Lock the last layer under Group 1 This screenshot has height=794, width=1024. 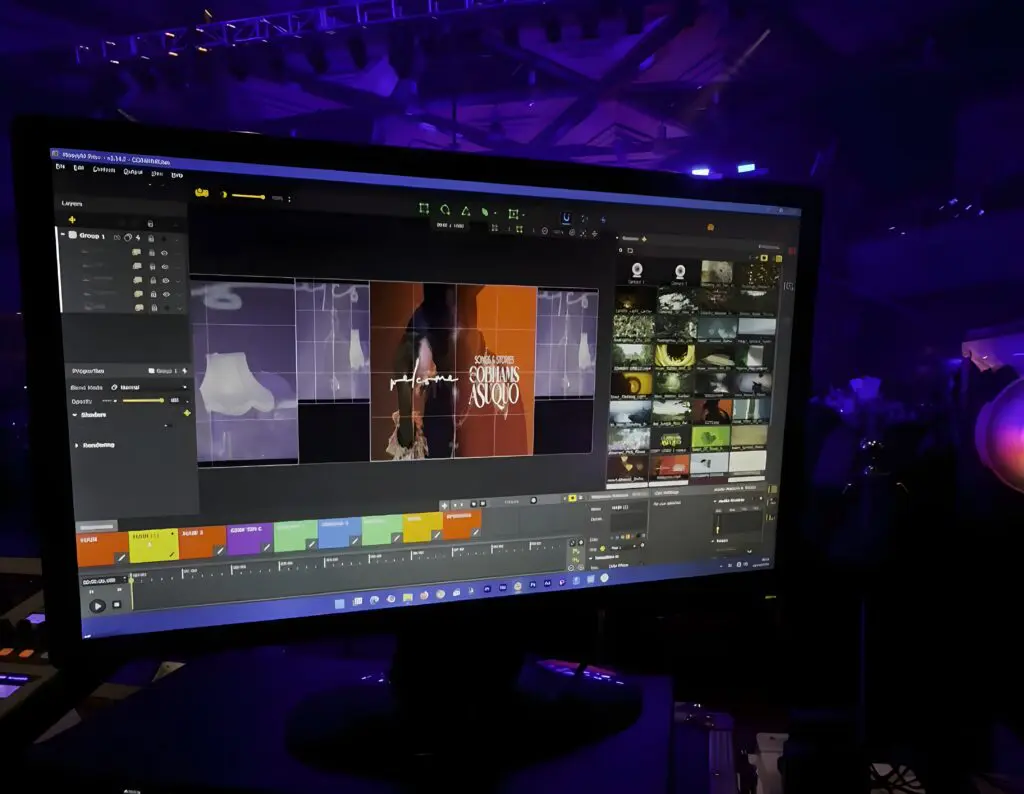(x=154, y=308)
